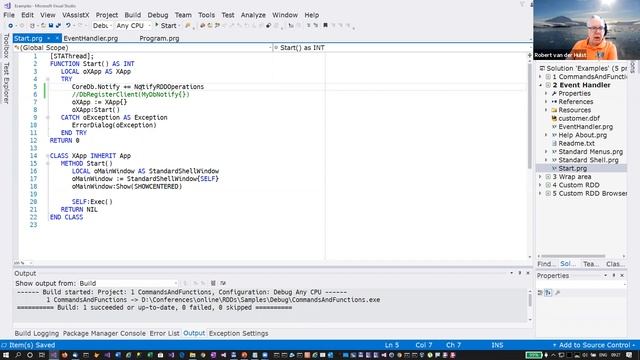Image resolution: width=640 pixels, height=360 pixels.
Task: Click the Firefox icon on the taskbar
Action: [x=64, y=355]
